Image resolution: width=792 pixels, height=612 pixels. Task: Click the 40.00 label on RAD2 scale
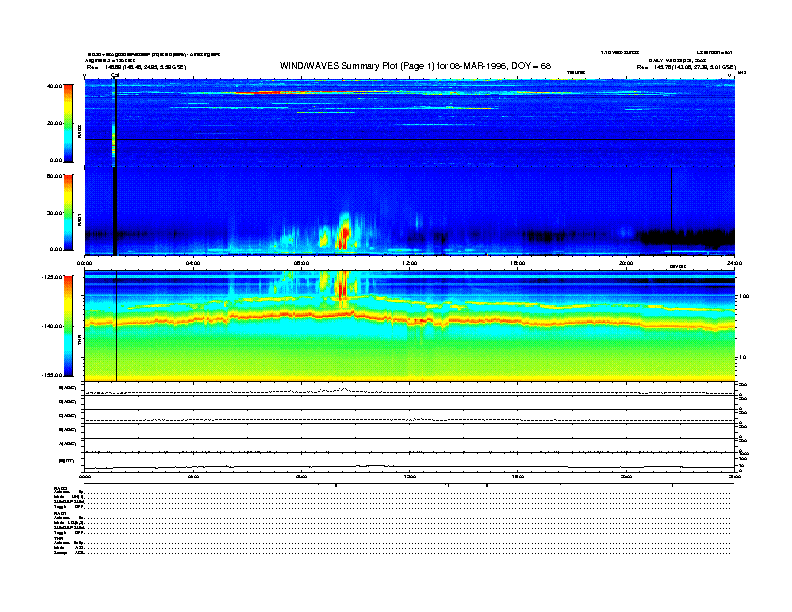(54, 86)
